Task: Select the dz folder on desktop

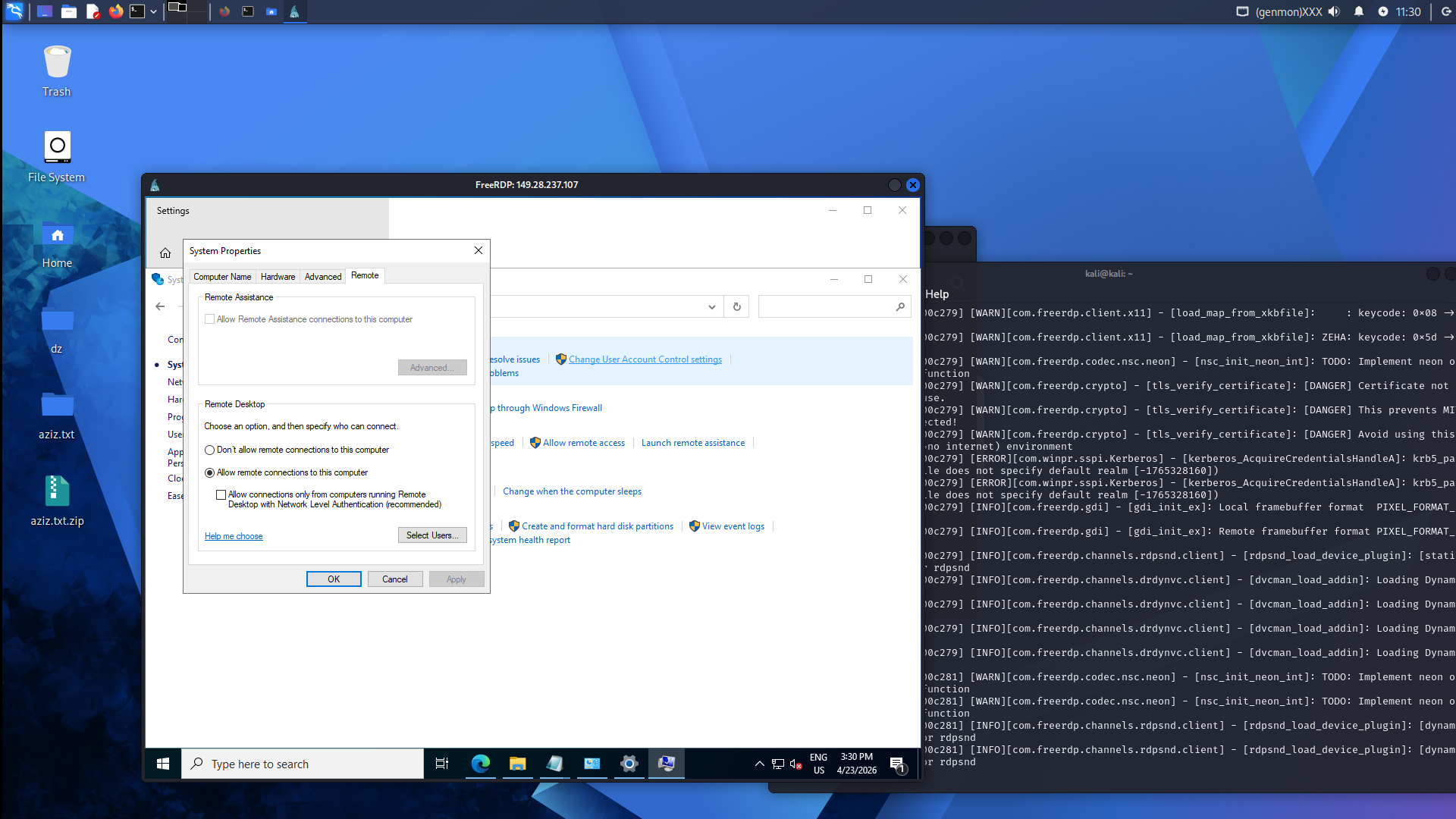Action: click(x=57, y=330)
